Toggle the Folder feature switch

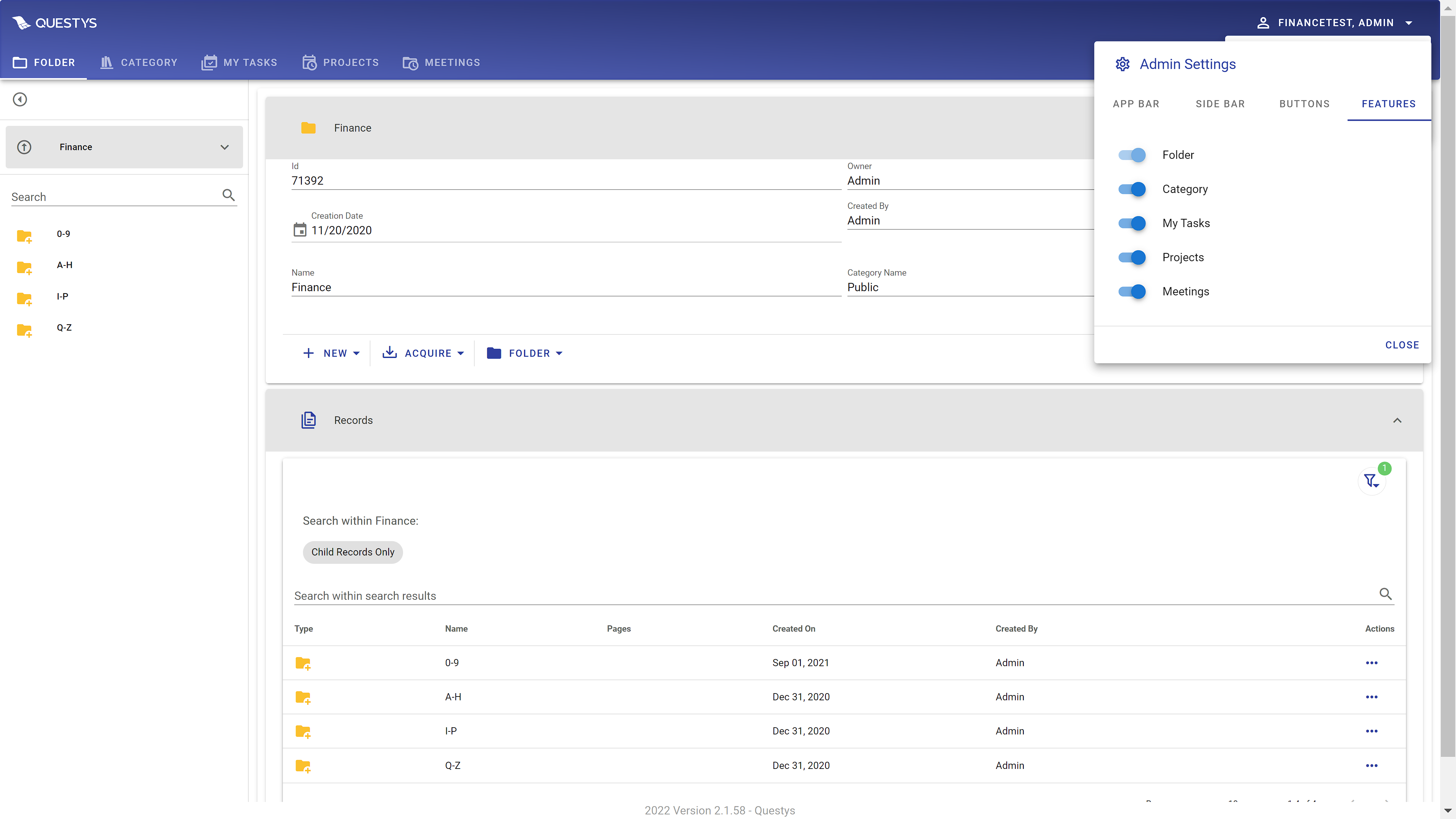point(1131,155)
